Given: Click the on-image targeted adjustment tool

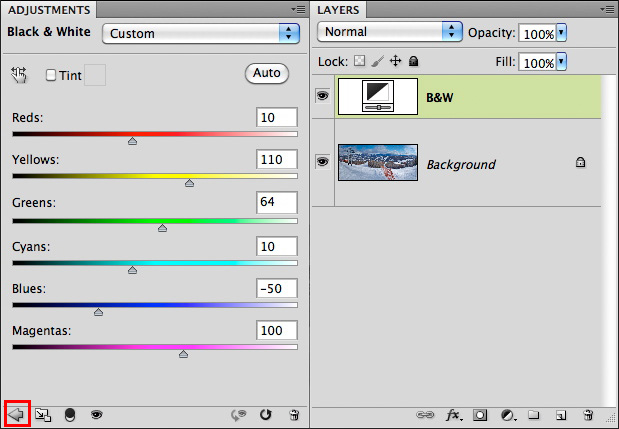Looking at the screenshot, I should pyautogui.click(x=19, y=75).
